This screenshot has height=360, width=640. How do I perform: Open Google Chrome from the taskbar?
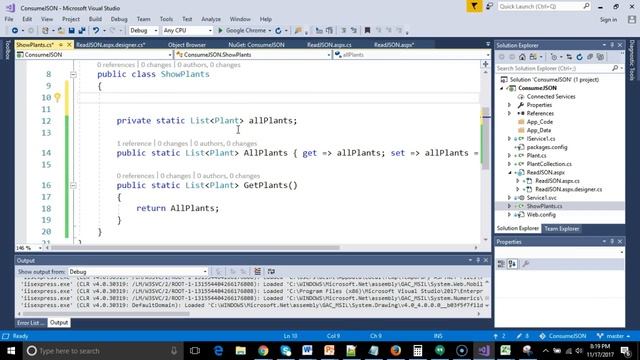click(x=263, y=351)
